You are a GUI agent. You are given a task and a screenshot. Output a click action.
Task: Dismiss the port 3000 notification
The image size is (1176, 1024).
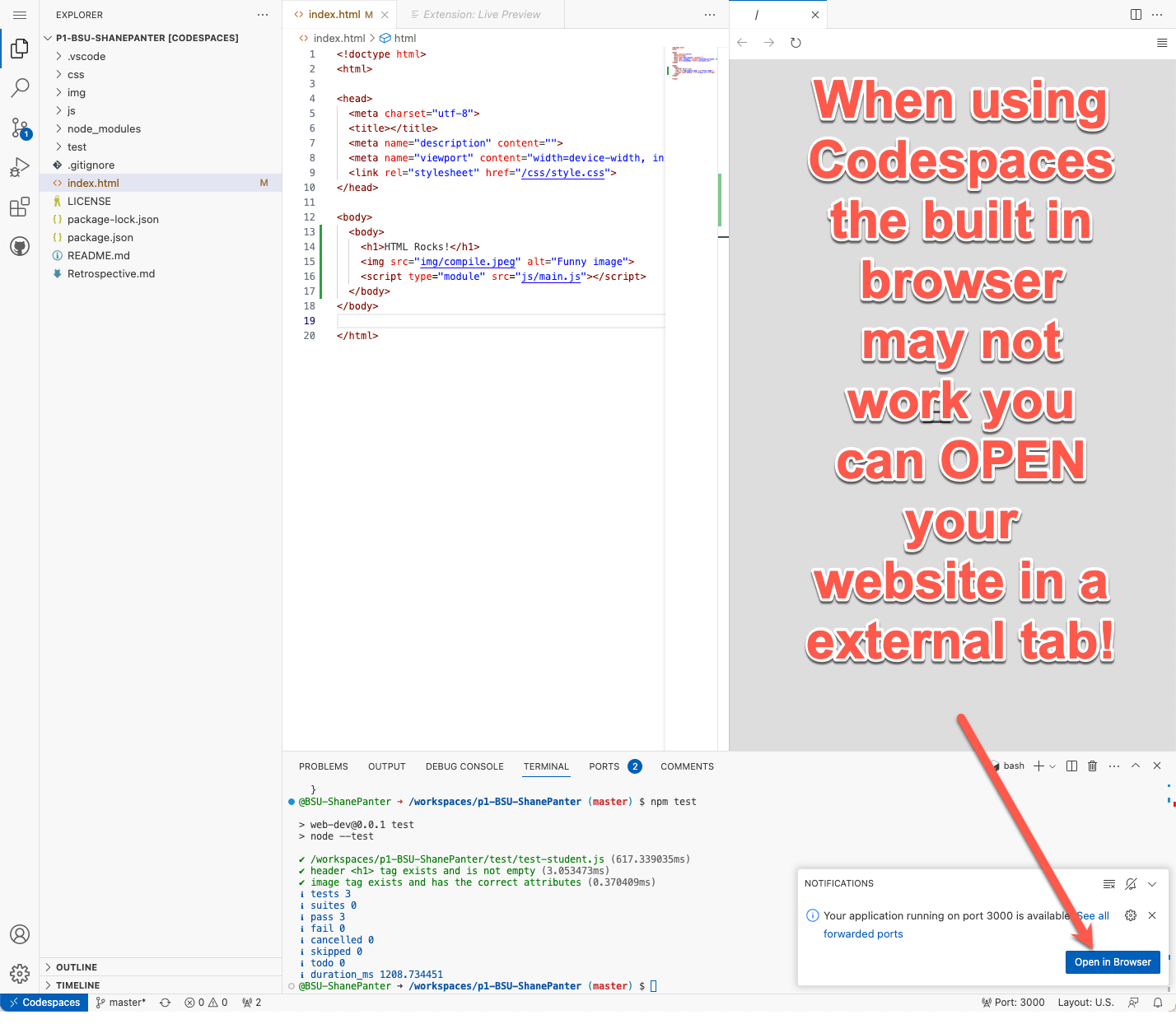pyautogui.click(x=1152, y=915)
